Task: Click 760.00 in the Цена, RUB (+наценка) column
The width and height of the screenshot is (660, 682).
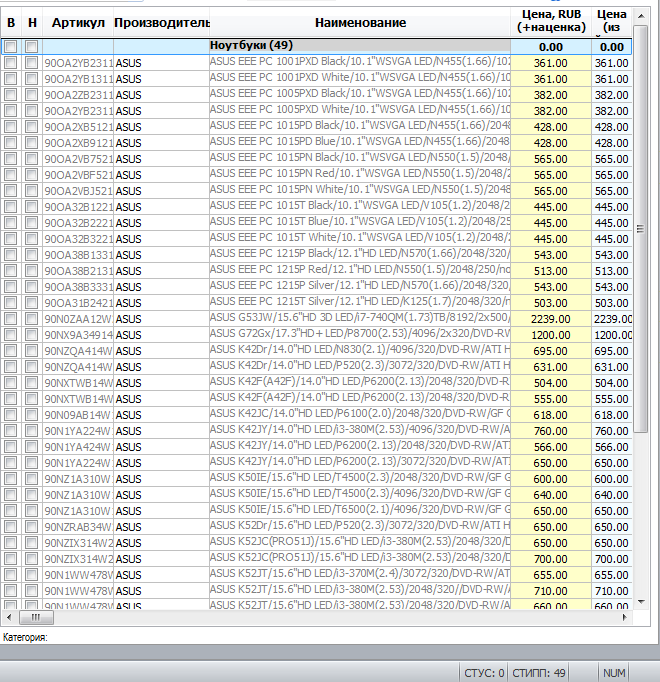Action: click(x=551, y=431)
